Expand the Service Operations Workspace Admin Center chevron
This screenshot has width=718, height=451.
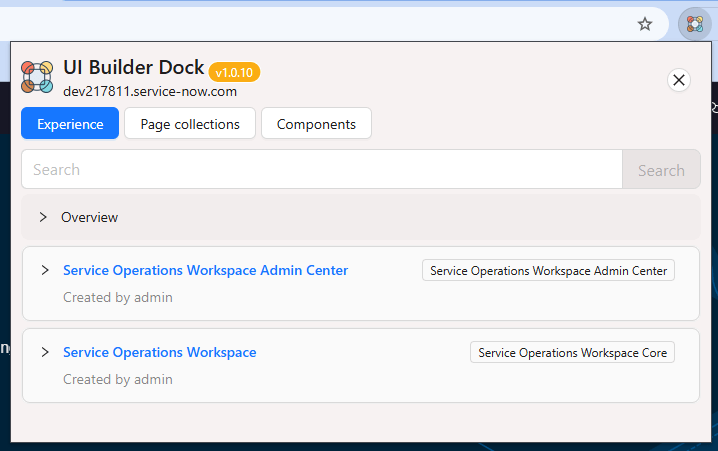tap(45, 270)
